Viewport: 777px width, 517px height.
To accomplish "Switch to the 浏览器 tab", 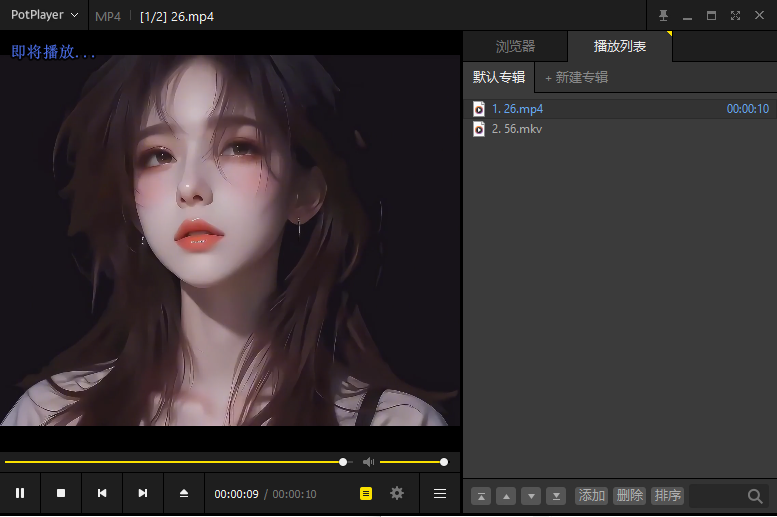I will 515,47.
